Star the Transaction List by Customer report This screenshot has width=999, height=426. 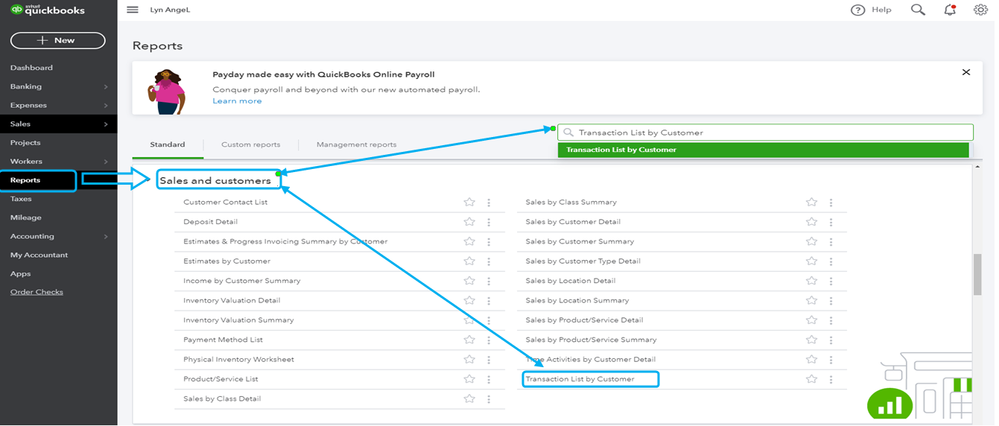[812, 379]
